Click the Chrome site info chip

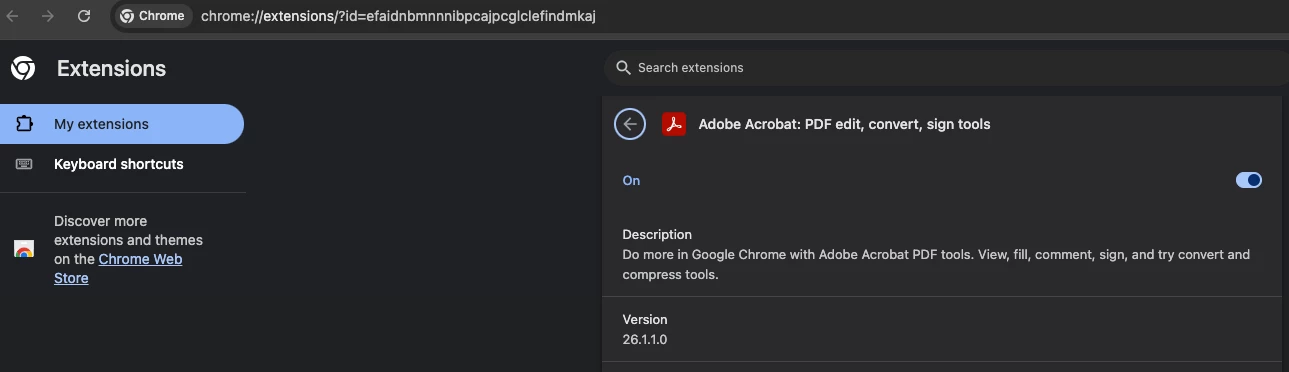coord(152,16)
